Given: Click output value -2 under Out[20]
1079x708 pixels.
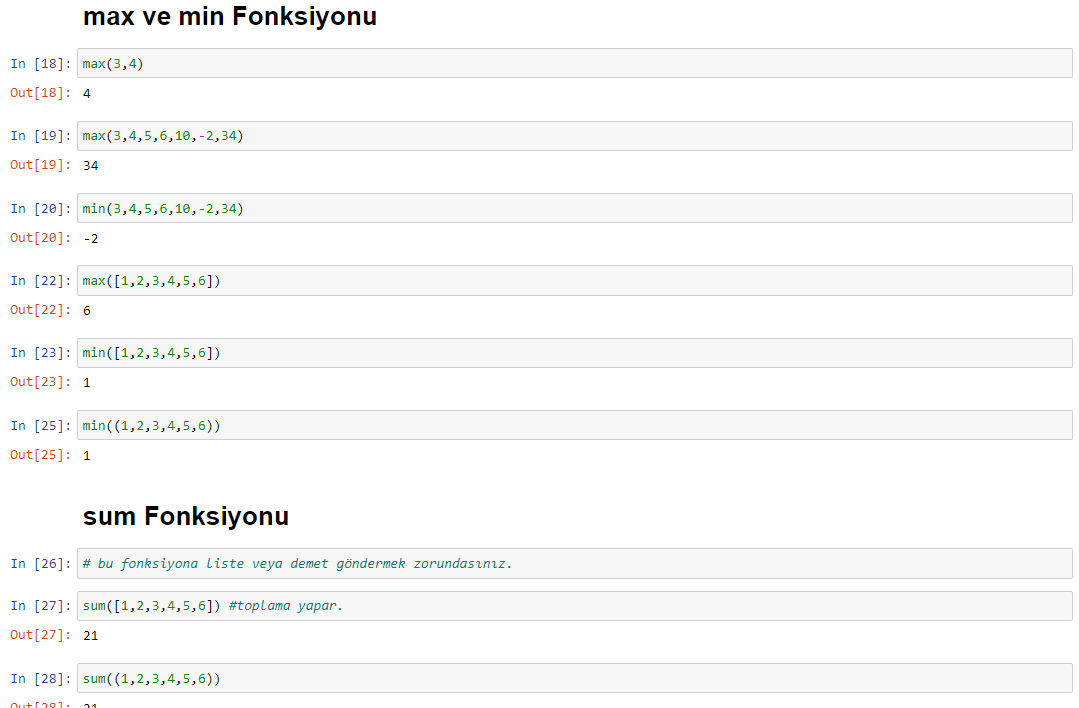Looking at the screenshot, I should (91, 238).
